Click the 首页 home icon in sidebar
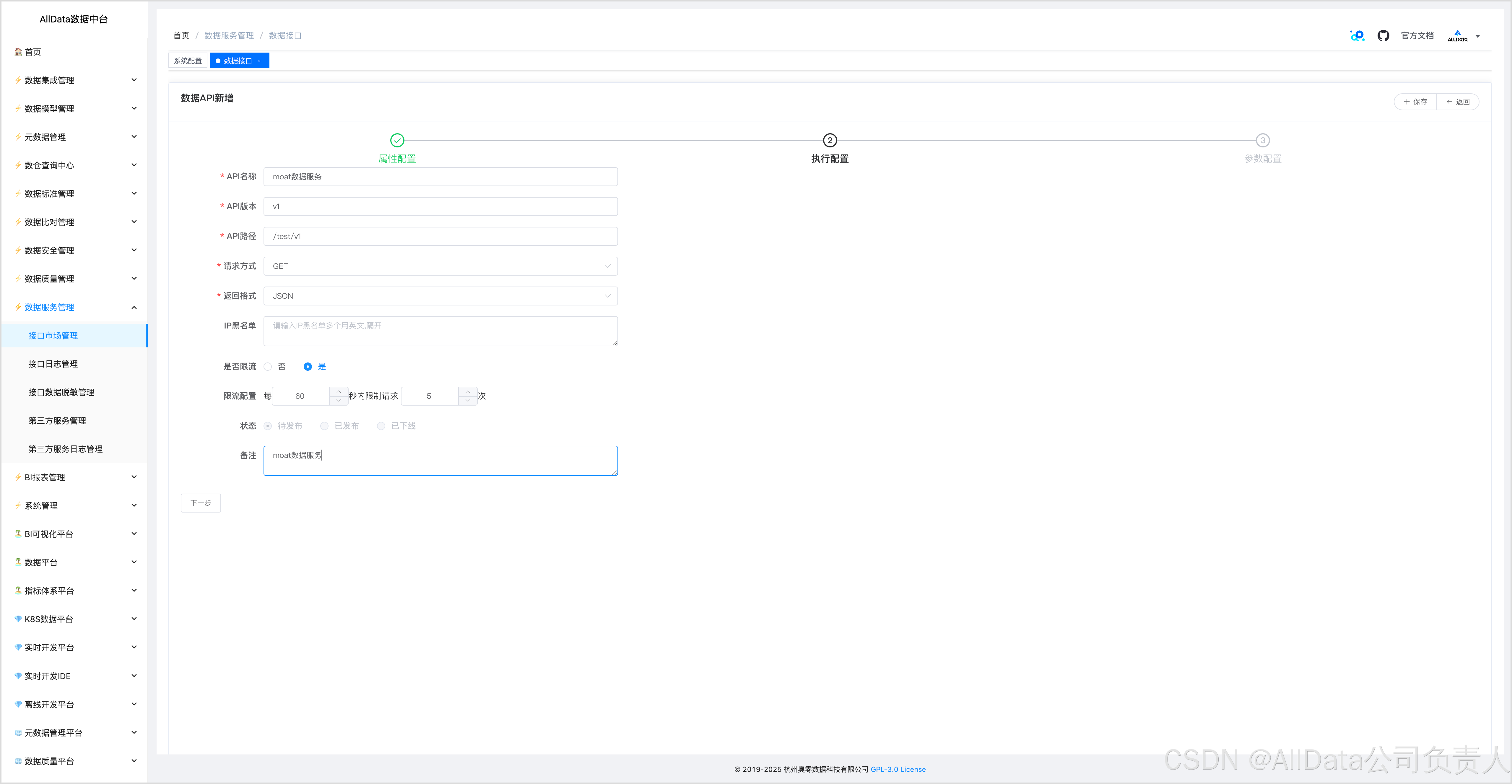1512x784 pixels. pyautogui.click(x=18, y=52)
